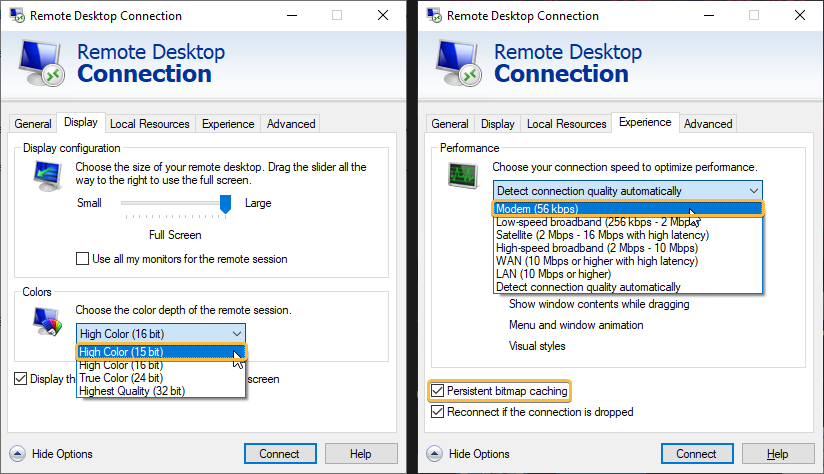Click the Remote Desktop monitor logo in right window

458,63
